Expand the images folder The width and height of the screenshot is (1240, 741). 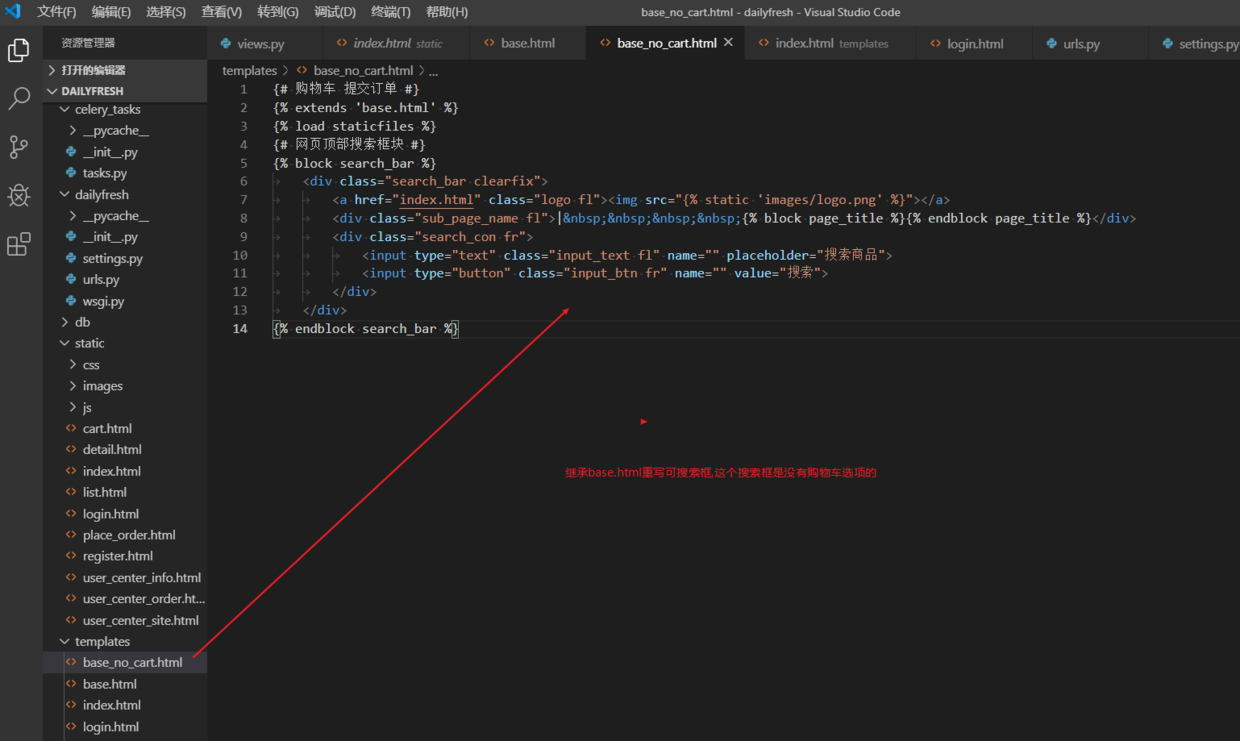point(125,386)
